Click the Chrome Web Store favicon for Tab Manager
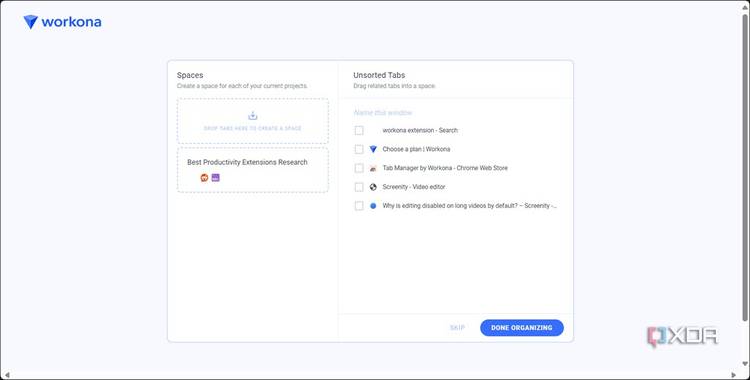This screenshot has width=750, height=380. [373, 168]
